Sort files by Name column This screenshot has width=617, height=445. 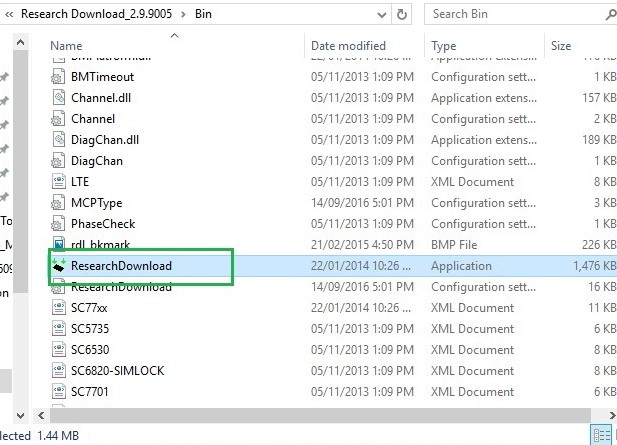66,46
